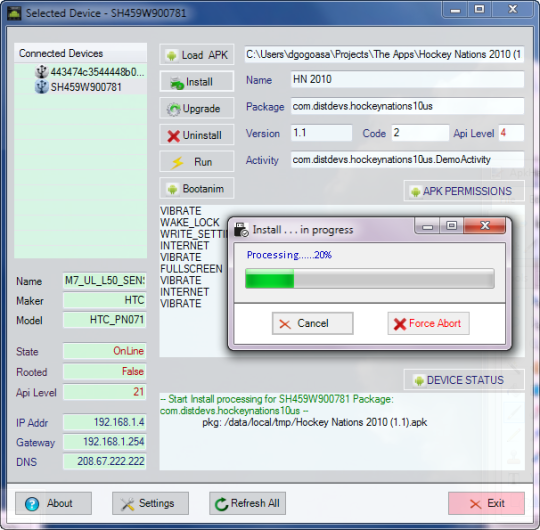Click the APK Api Level field
This screenshot has width=540, height=530.
point(511,133)
